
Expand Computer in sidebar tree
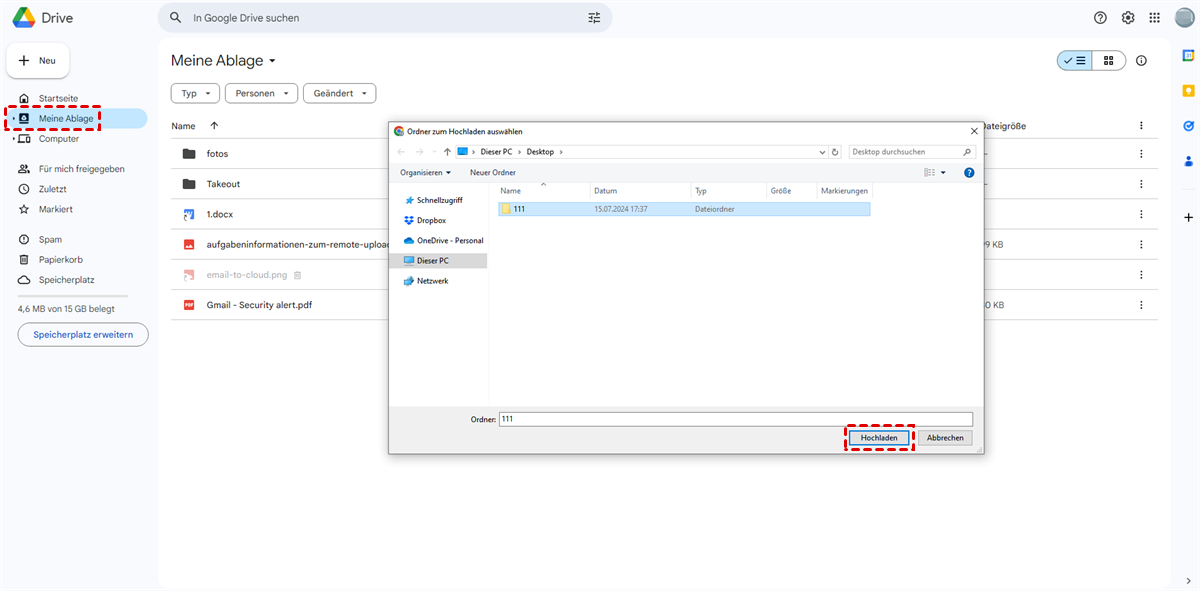(13, 139)
